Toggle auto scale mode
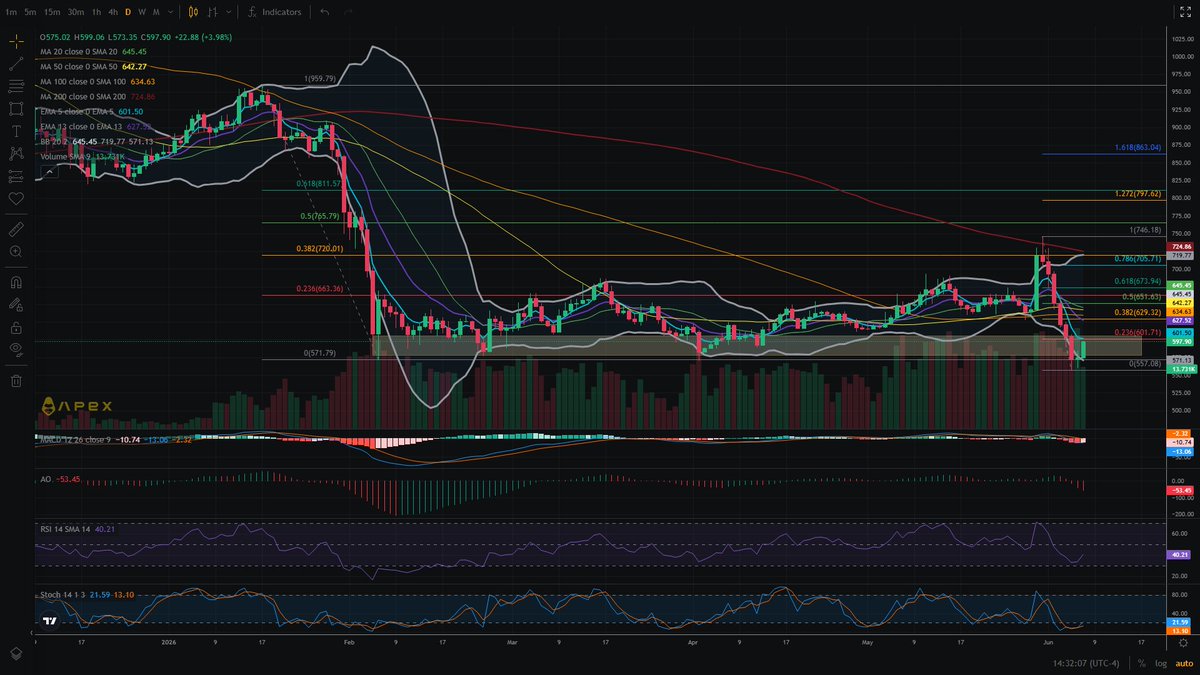The height and width of the screenshot is (675, 1200). [x=1182, y=663]
